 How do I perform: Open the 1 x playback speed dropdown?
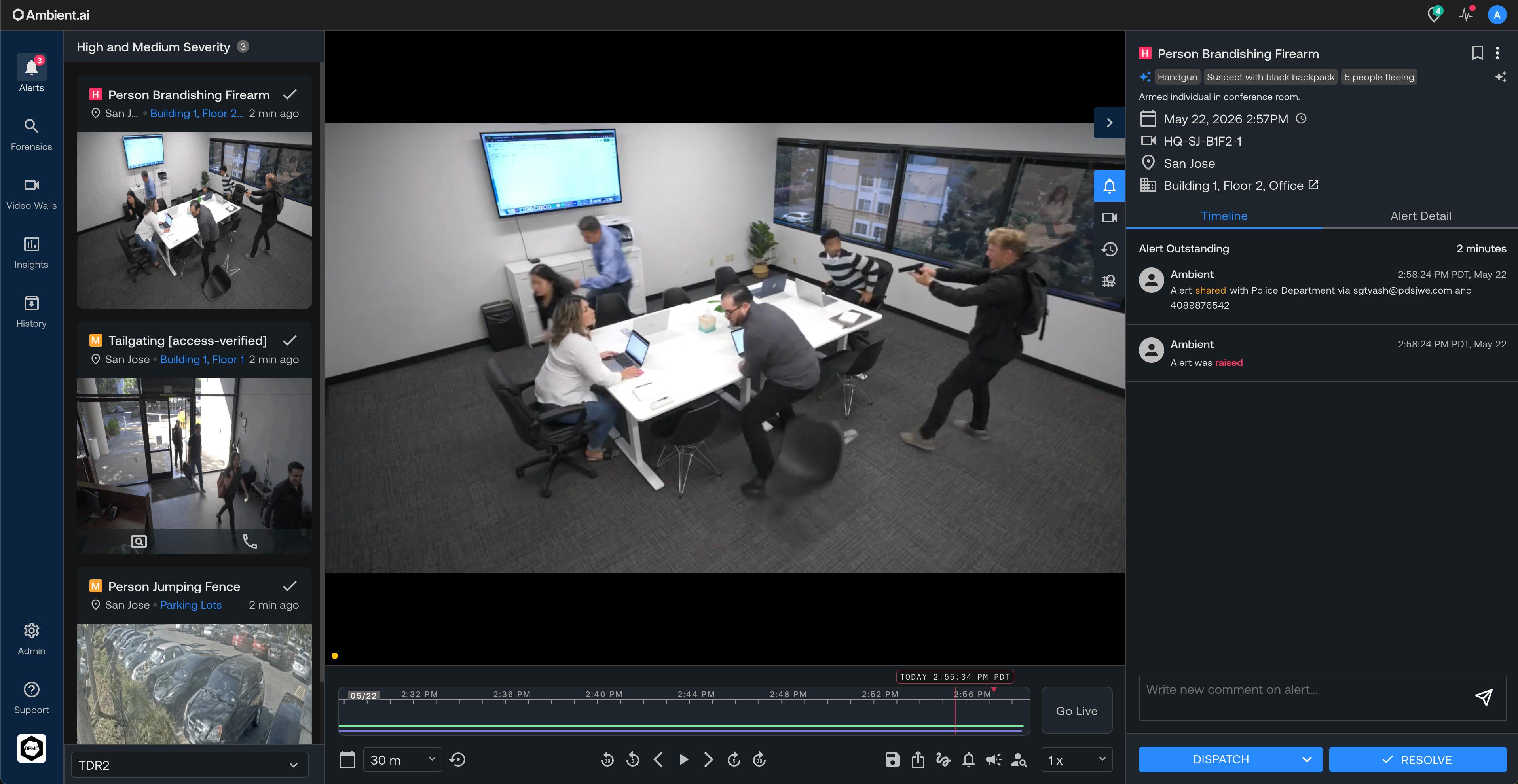[x=1077, y=760]
